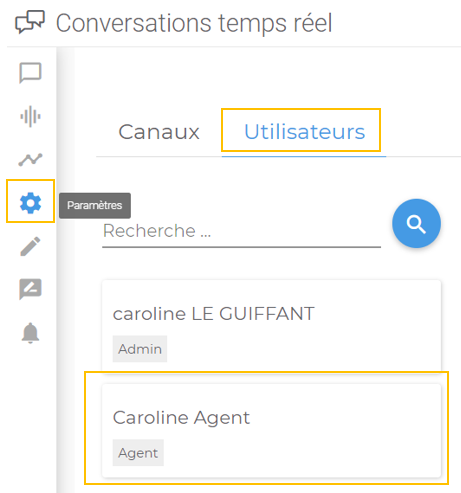
Task: Click the Conversations temps réel title
Action: 194,23
